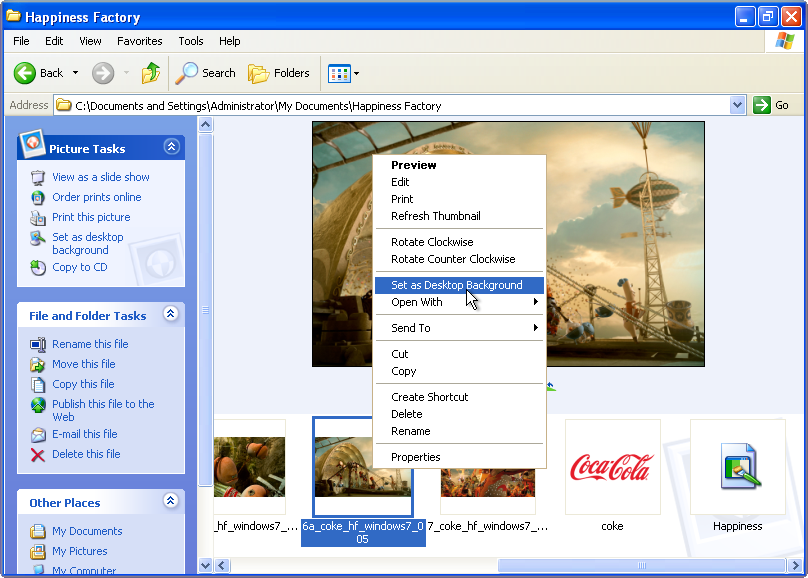This screenshot has width=808, height=578.
Task: Choose Set as Desktop Background from context menu
Action: 432,285
